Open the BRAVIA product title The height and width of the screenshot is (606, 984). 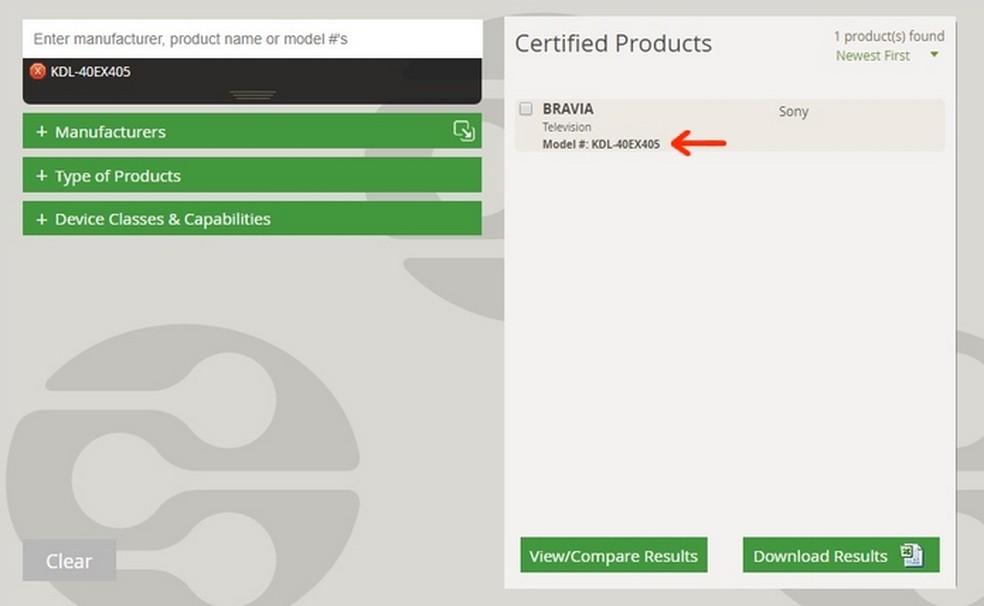568,109
